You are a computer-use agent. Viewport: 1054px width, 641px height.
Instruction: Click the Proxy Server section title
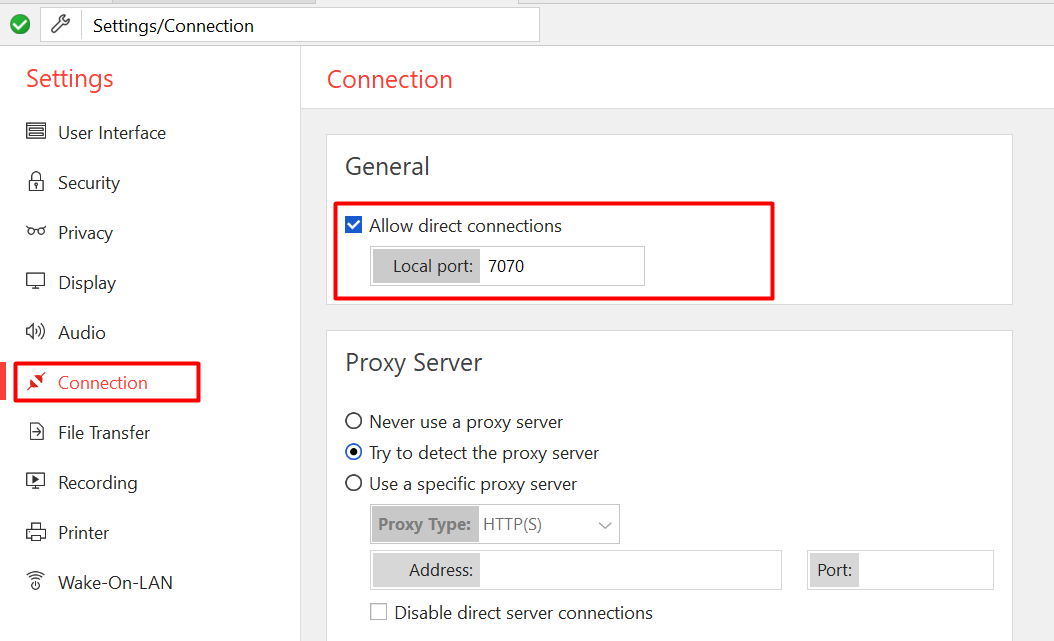pos(413,362)
